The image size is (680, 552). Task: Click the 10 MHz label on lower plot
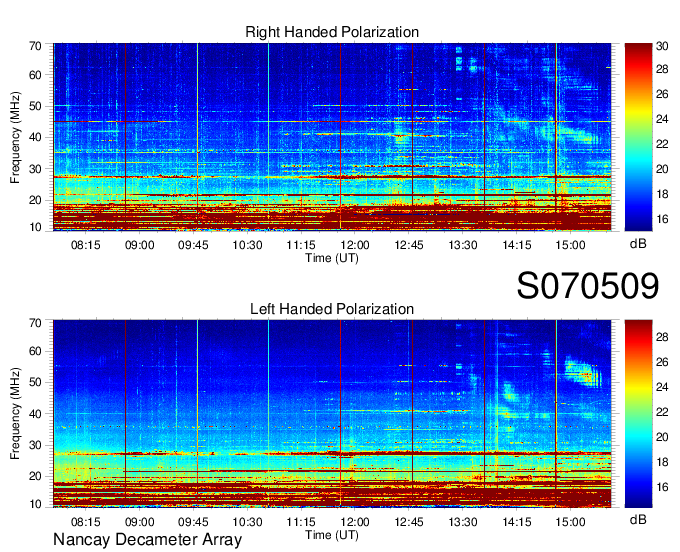click(35, 504)
